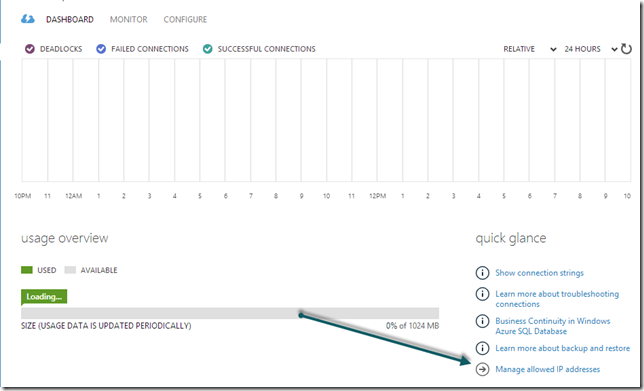
Task: Open the 24 Hours time range dropdown
Action: [x=591, y=49]
